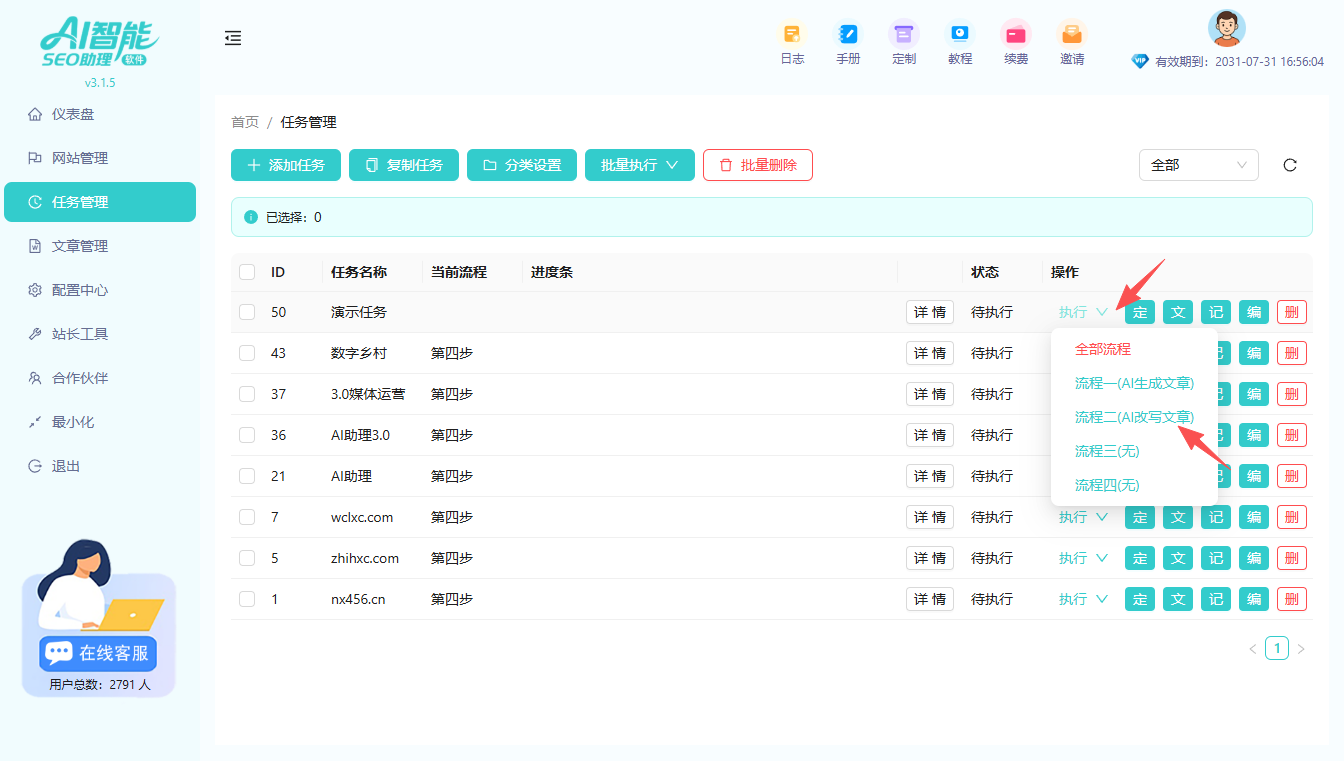1344x761 pixels.
Task: Click the refresh icon beside filter dropdown
Action: (1290, 165)
